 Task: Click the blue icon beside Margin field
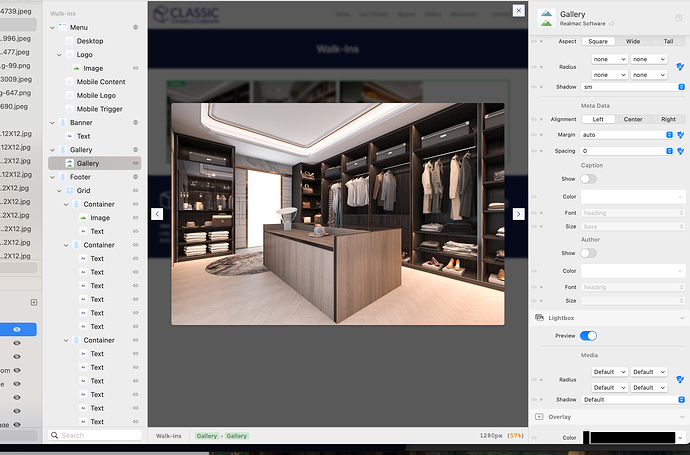(680, 135)
